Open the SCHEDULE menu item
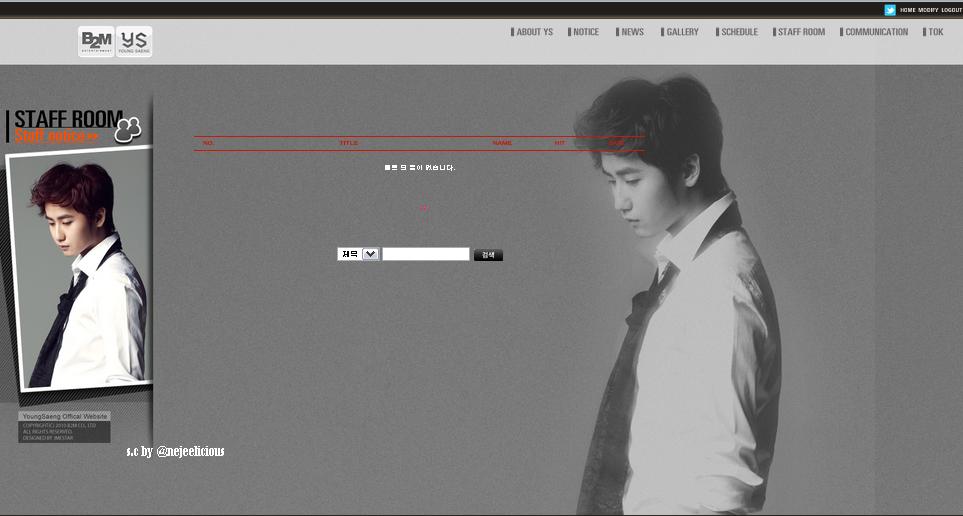 tap(736, 32)
